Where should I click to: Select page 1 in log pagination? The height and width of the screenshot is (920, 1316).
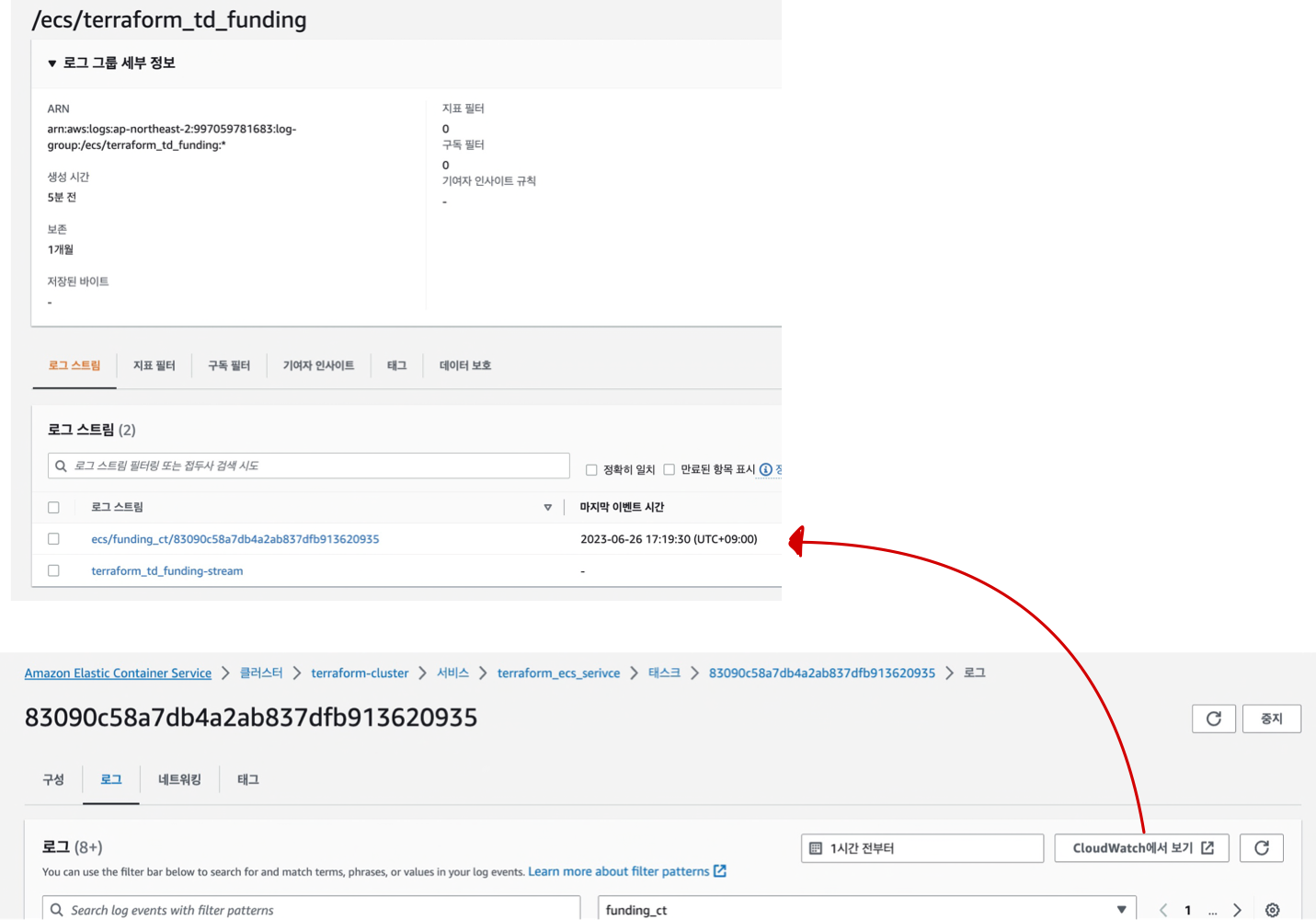(1188, 910)
